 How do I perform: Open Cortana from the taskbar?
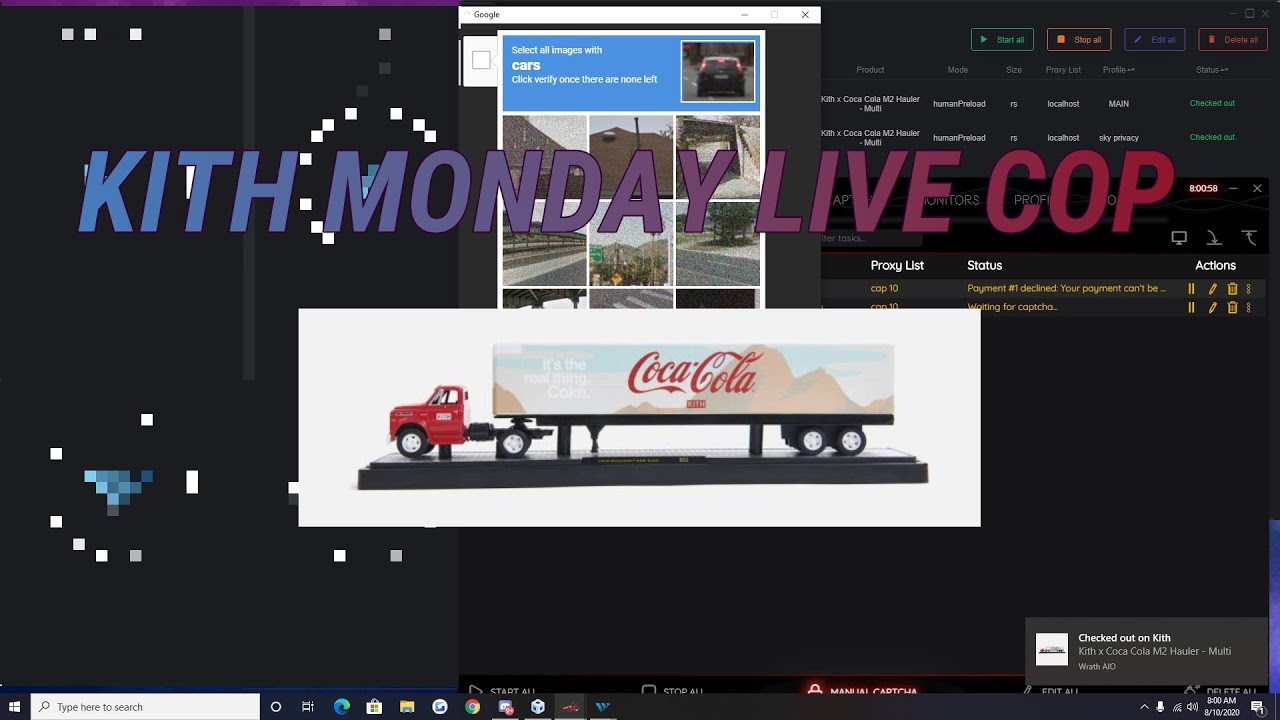[276, 707]
